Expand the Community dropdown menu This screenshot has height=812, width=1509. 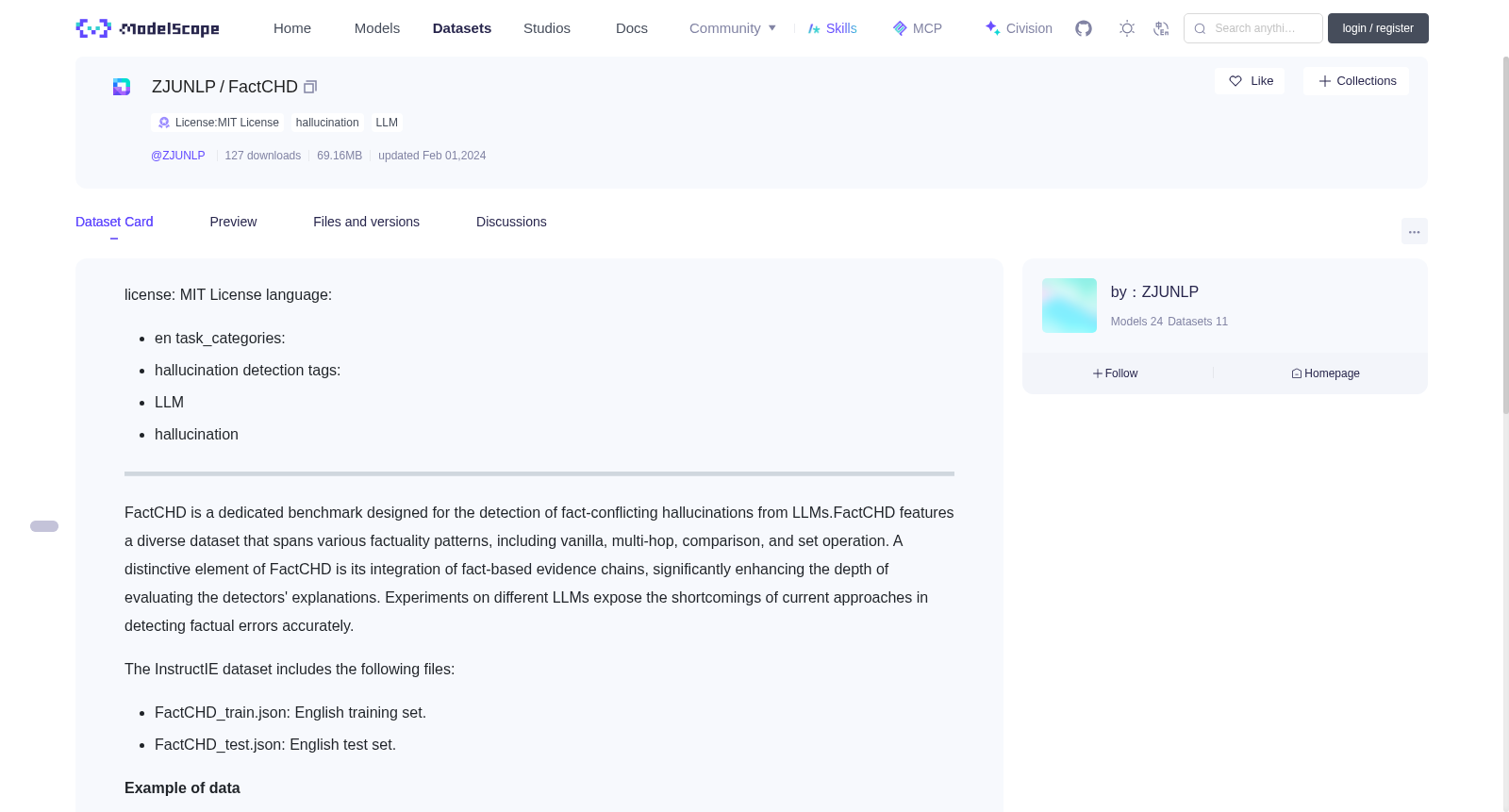733,28
